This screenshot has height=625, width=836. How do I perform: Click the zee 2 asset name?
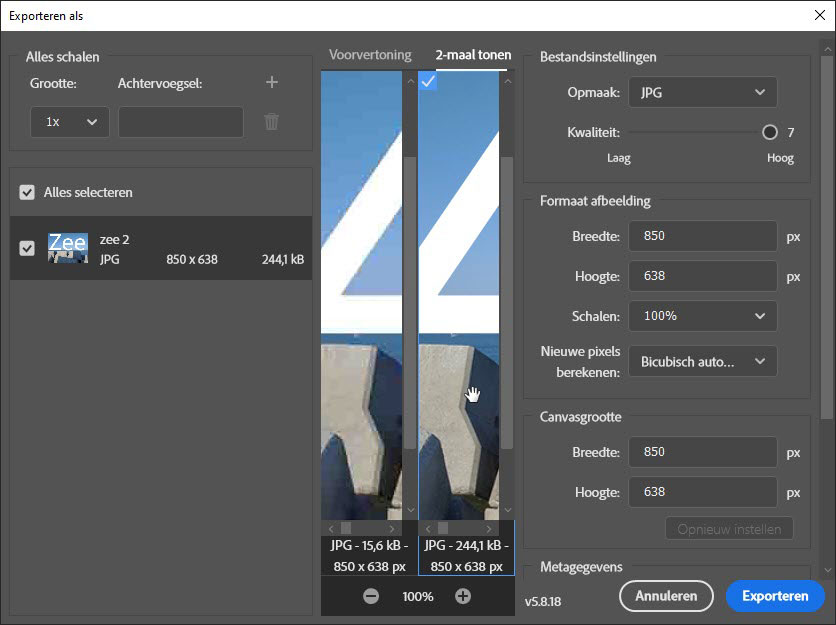115,239
